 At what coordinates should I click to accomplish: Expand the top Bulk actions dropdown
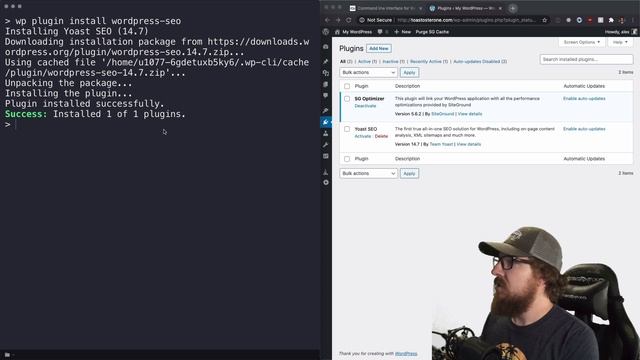[368, 72]
